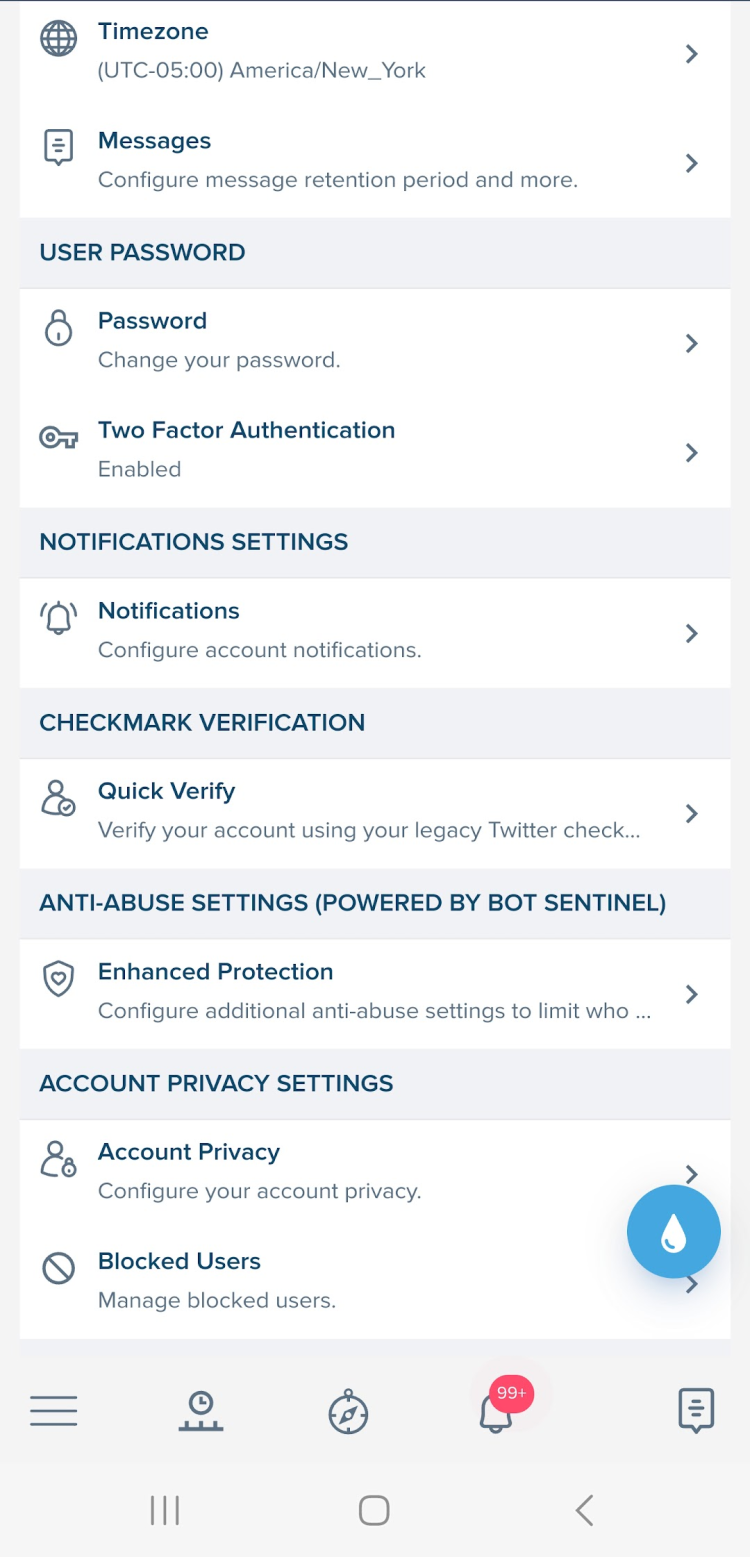The width and height of the screenshot is (750, 1557).
Task: Expand the Timezone setting chevron
Action: coord(691,54)
